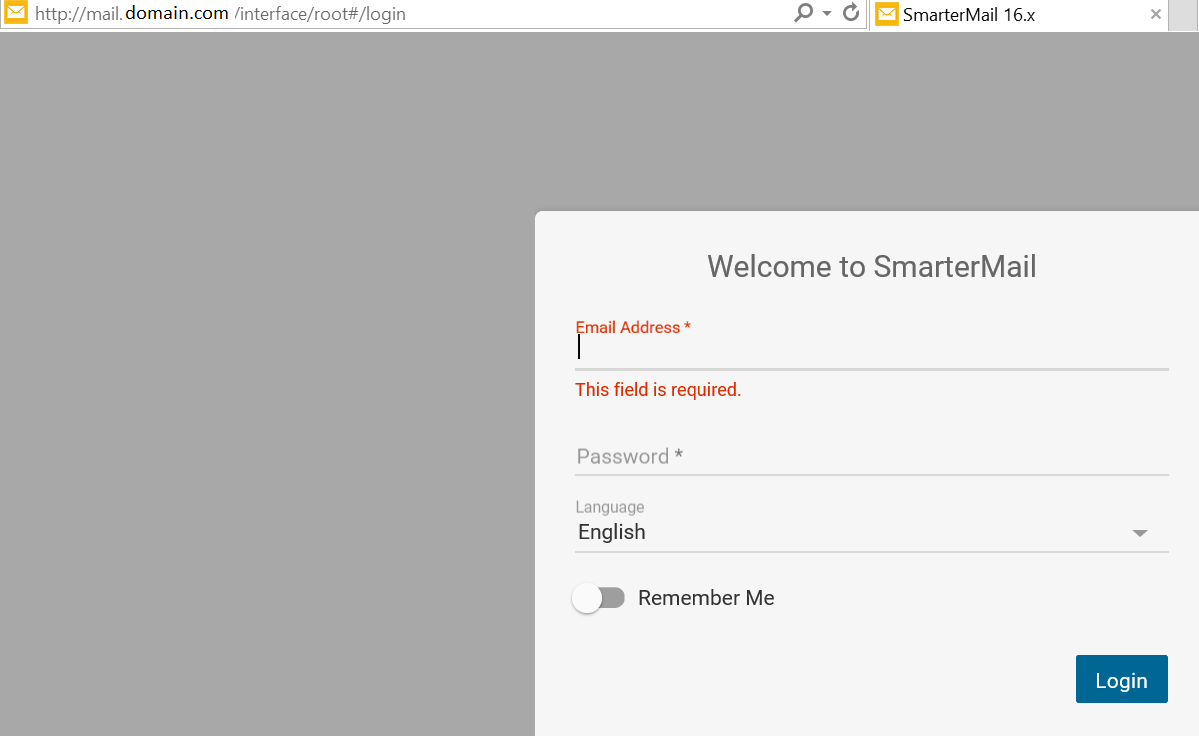The height and width of the screenshot is (736, 1199).
Task: Click the 'This field is required.' message
Action: 658,390
